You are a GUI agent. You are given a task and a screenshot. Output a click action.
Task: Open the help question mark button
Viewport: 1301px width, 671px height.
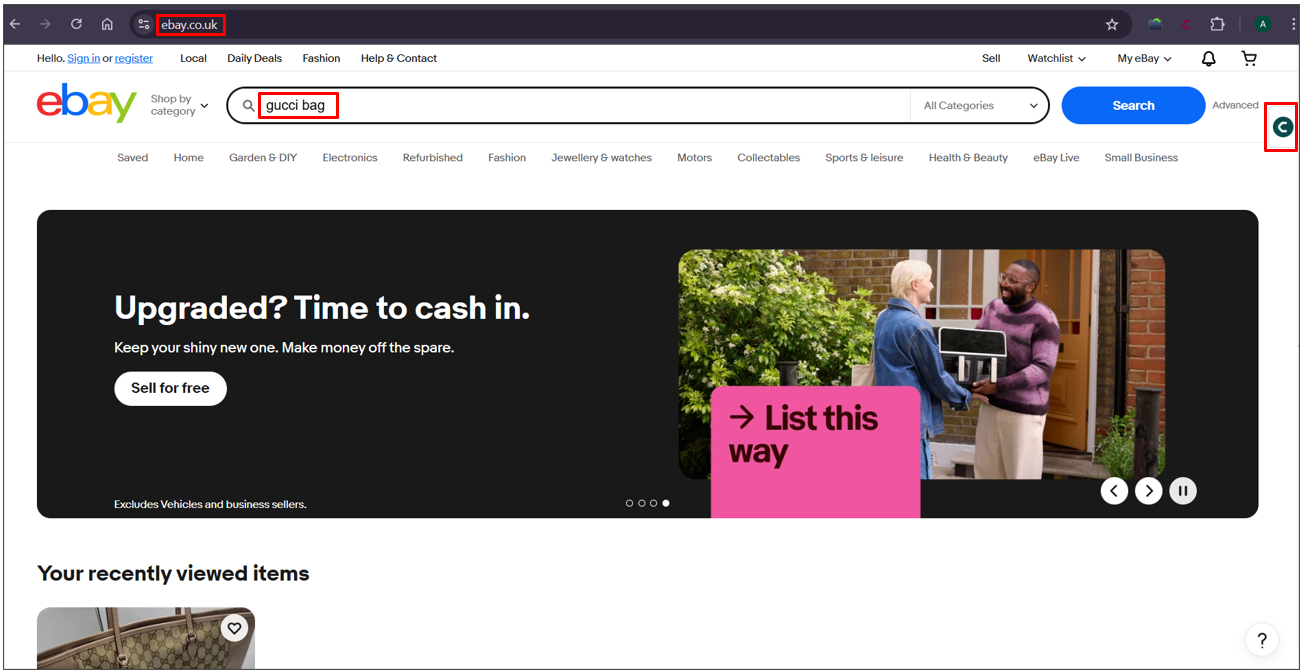point(1262,640)
